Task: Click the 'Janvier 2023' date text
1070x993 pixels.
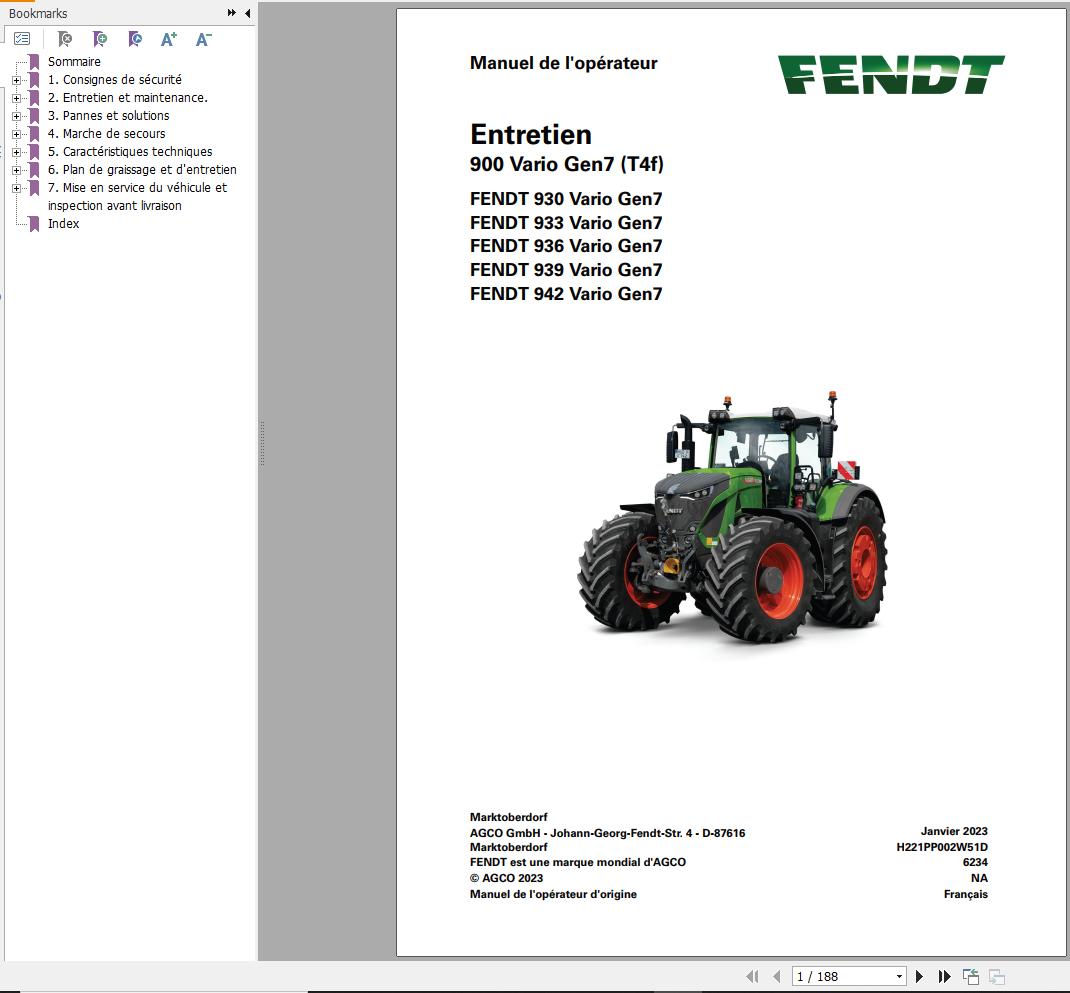Action: [954, 831]
